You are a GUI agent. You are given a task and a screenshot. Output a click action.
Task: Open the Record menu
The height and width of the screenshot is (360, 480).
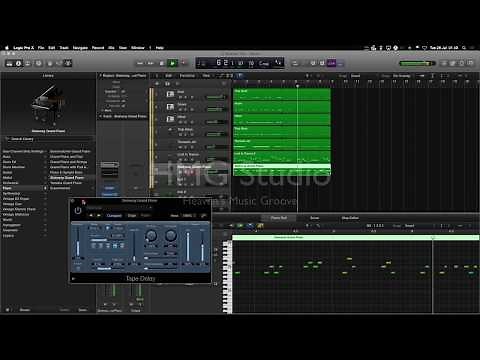[98, 48]
